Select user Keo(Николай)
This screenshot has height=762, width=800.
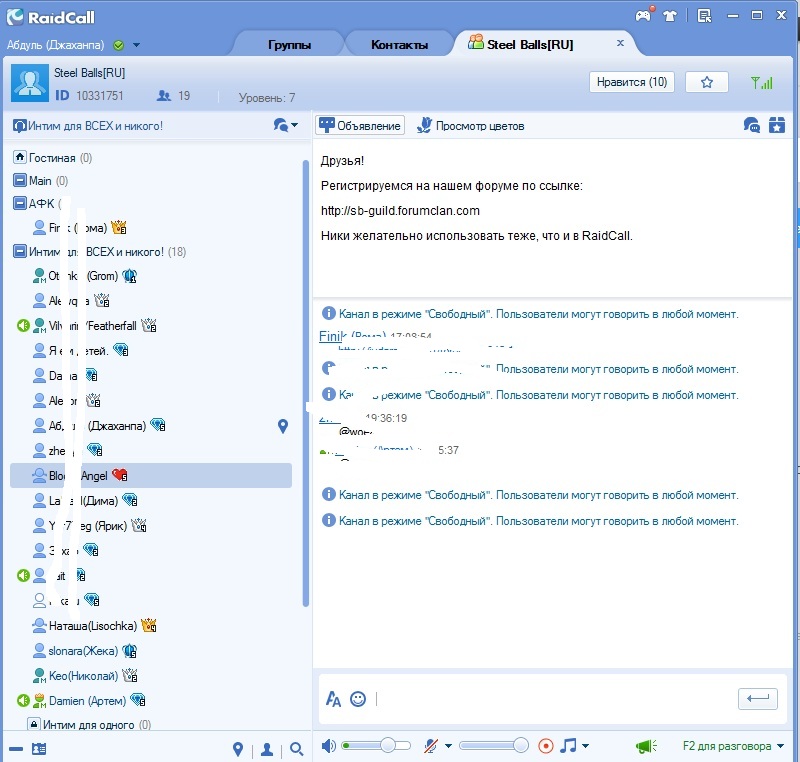click(83, 676)
